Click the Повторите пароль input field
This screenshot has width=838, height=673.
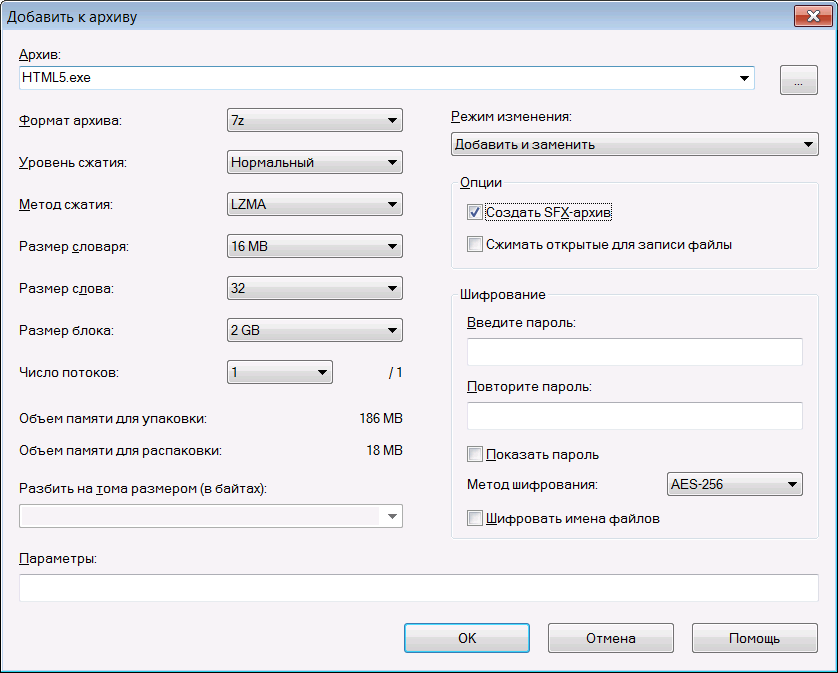click(634, 416)
